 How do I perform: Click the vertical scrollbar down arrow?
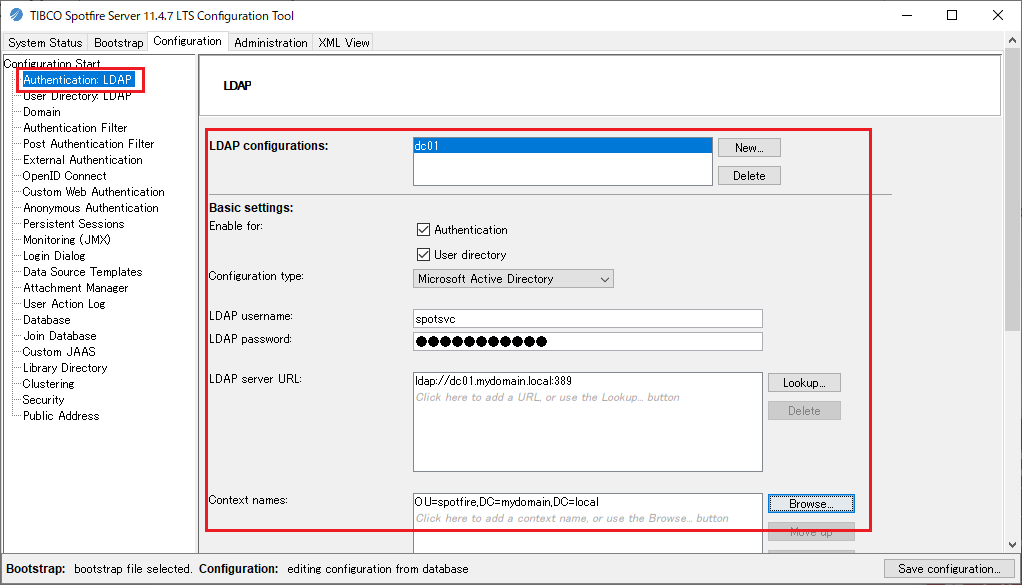pos(1012,545)
